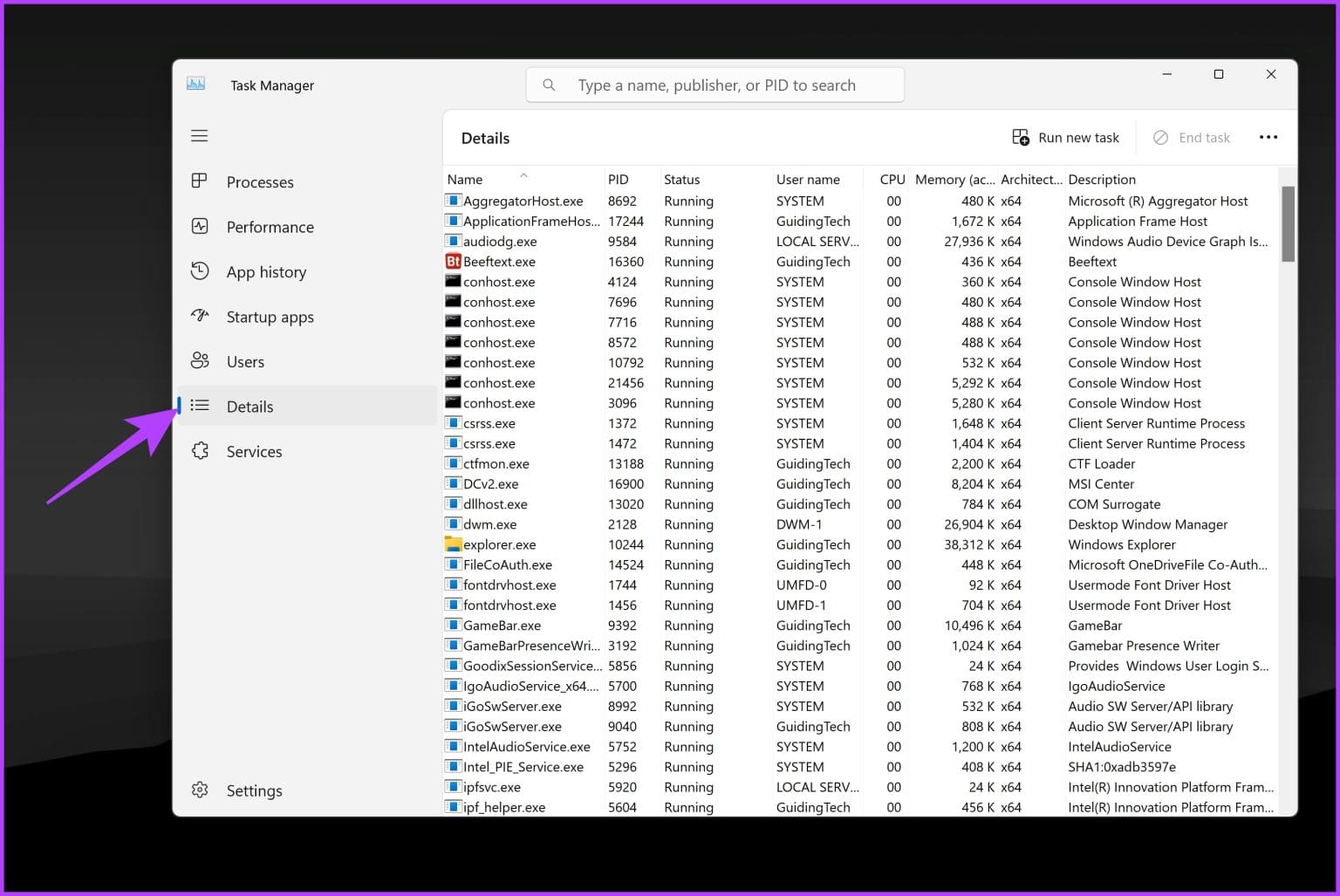Image resolution: width=1340 pixels, height=896 pixels.
Task: Open the Users people icon
Action: [x=200, y=361]
